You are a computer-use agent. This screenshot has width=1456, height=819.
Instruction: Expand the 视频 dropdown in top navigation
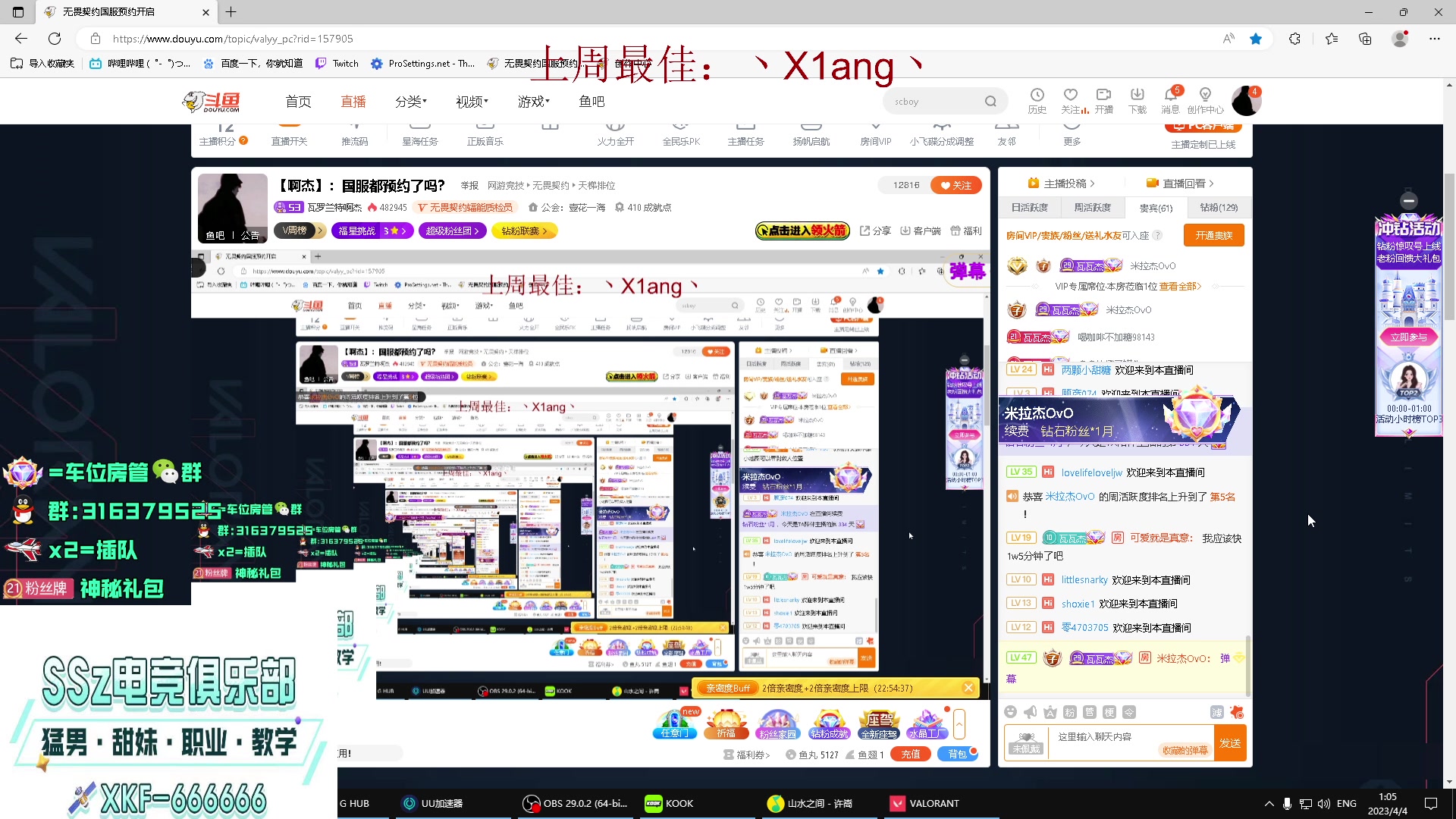(x=469, y=101)
